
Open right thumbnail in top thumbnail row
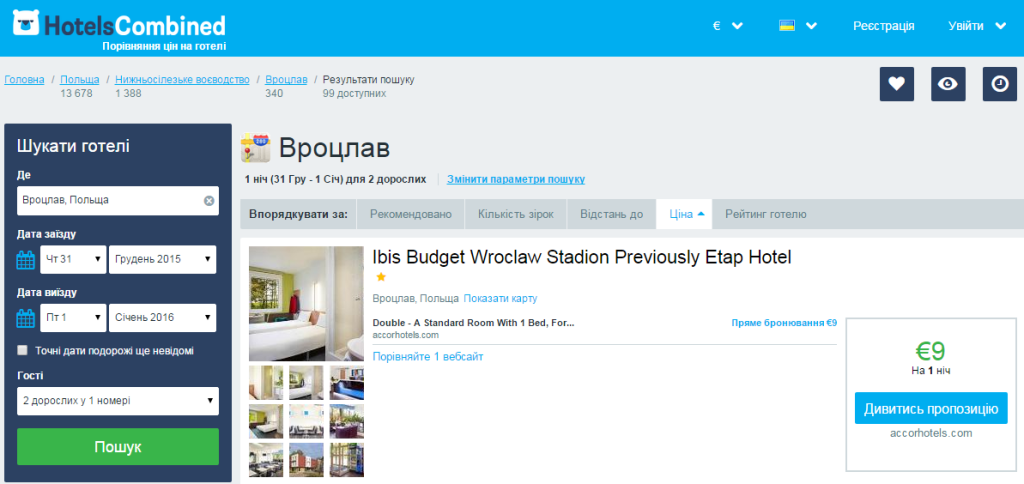pos(347,382)
